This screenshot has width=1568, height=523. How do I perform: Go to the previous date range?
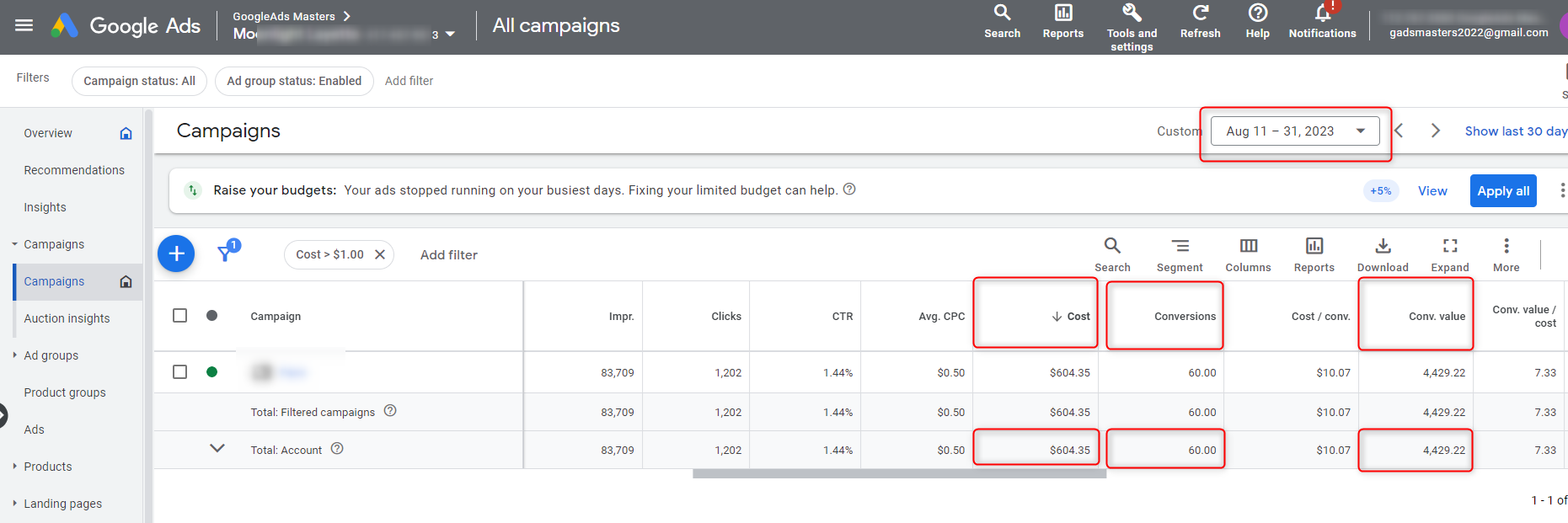[1399, 131]
